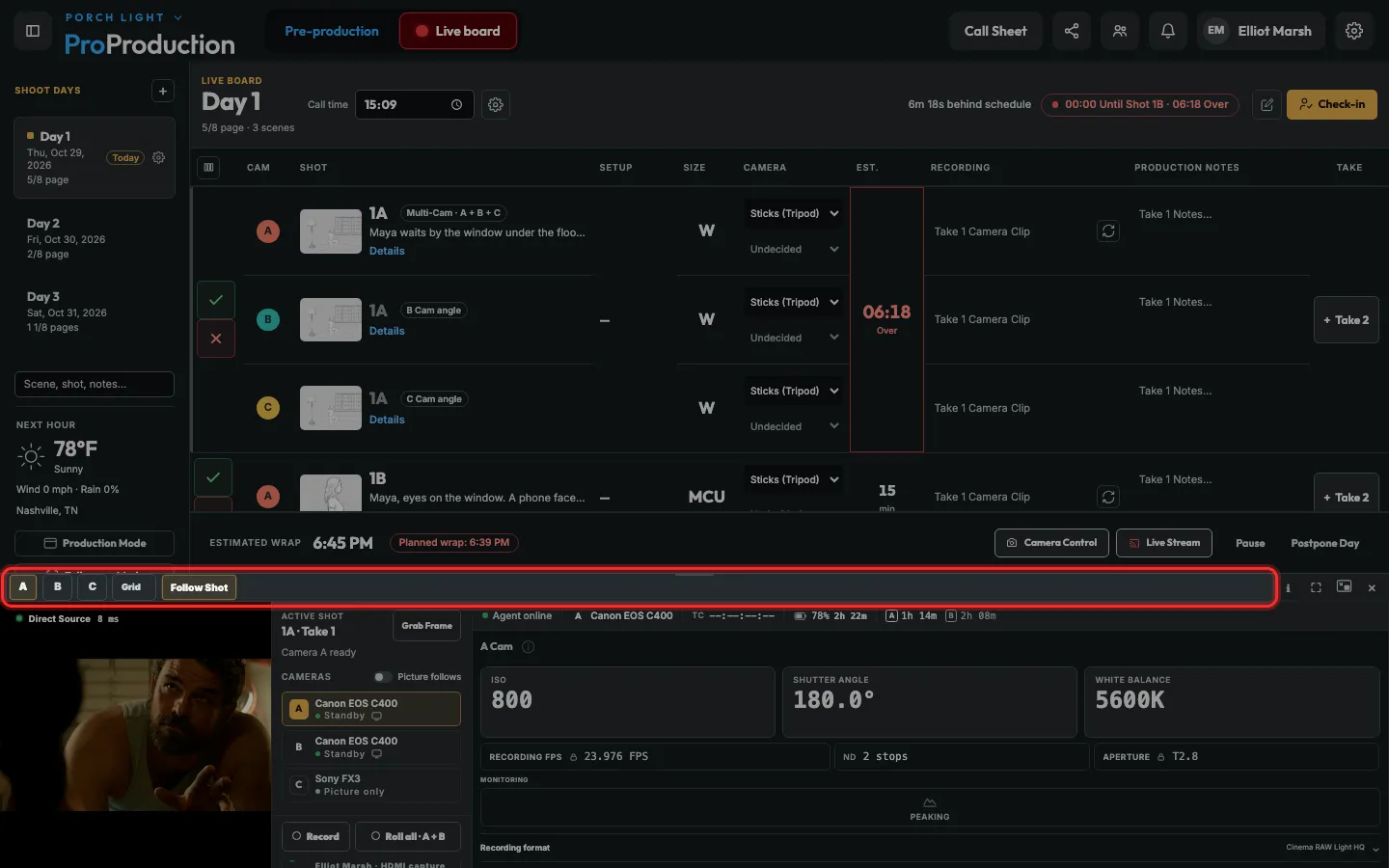Add a shoot day with plus icon

[x=163, y=91]
